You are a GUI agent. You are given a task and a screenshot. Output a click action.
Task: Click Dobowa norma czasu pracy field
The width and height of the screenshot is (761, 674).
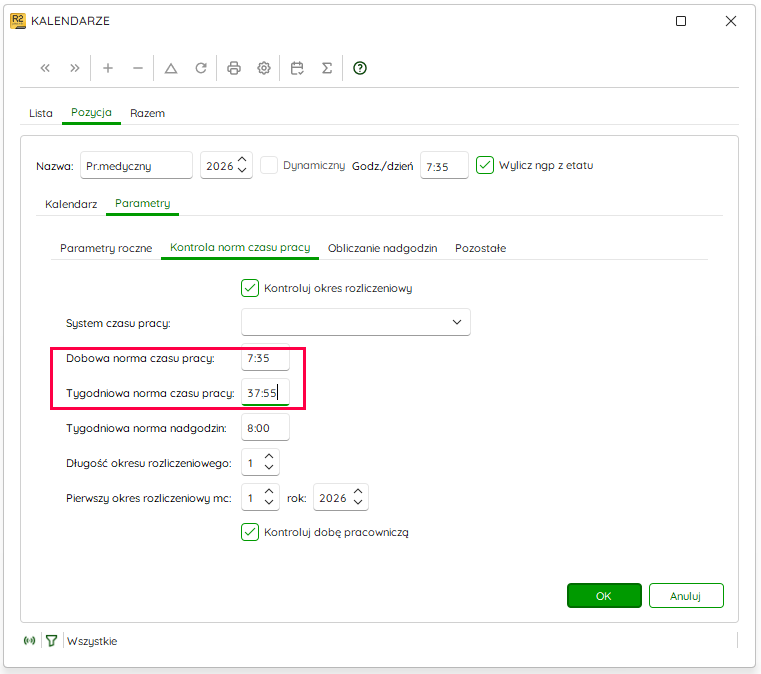click(x=265, y=358)
